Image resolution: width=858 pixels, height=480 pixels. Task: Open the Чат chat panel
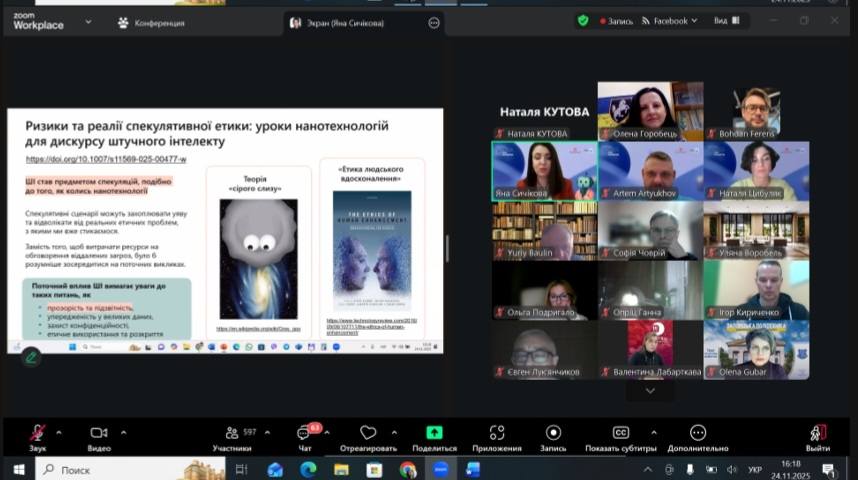tap(304, 433)
